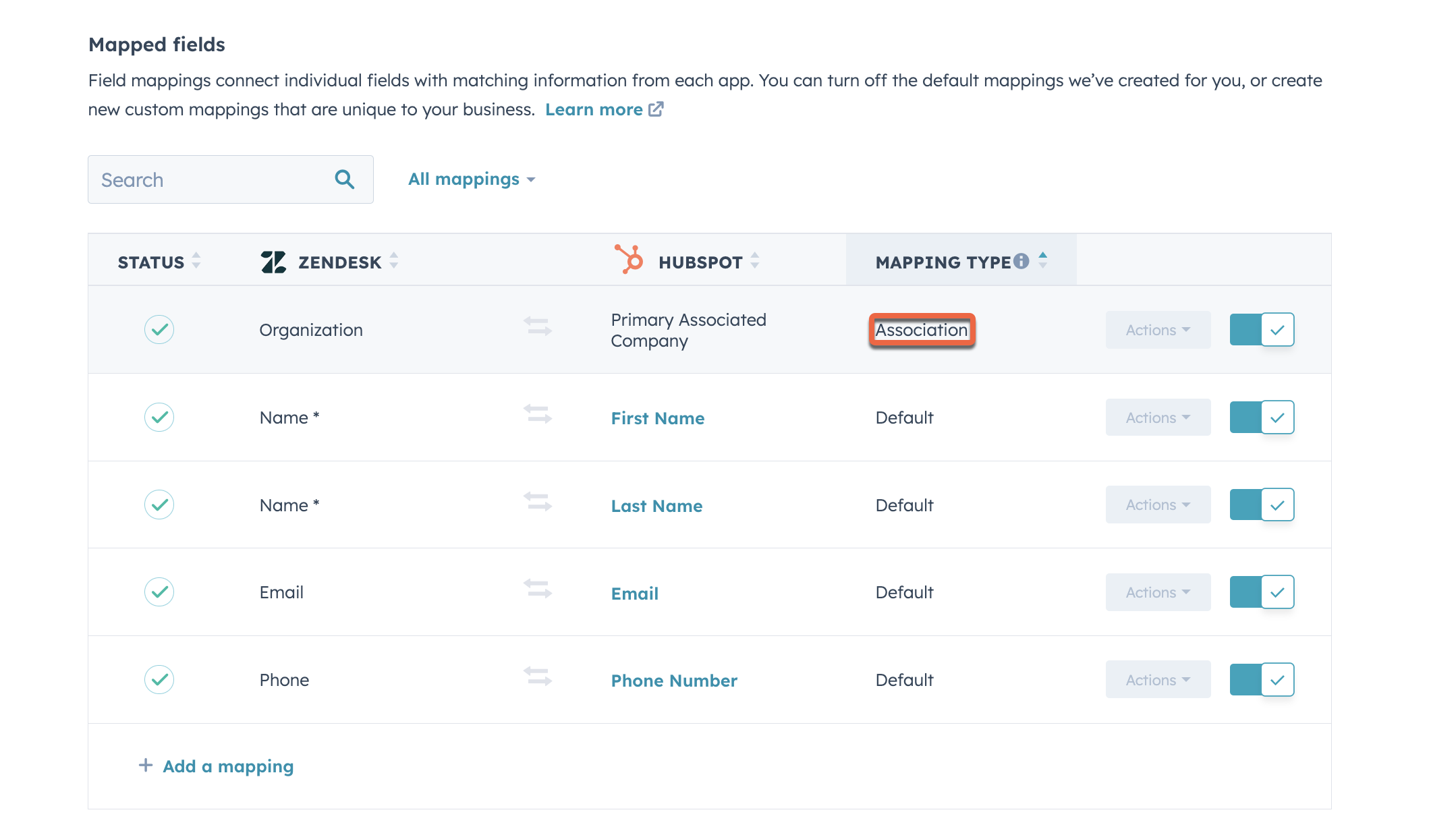The width and height of the screenshot is (1456, 831).
Task: Disable the sync toggle on the Organization row
Action: coord(1262,330)
